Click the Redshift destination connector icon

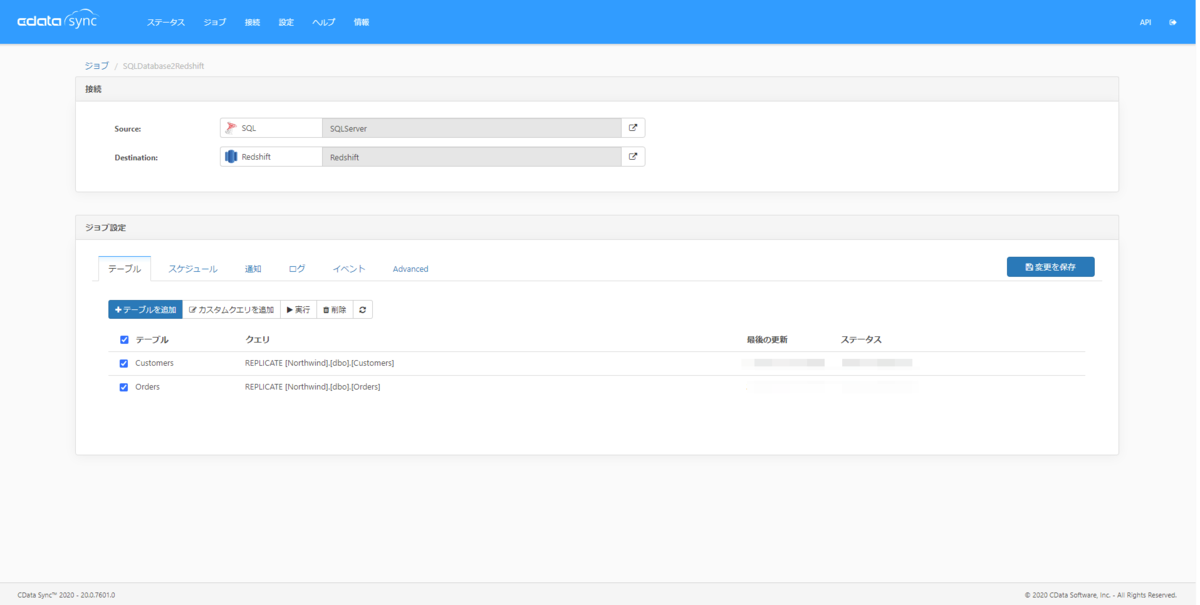[231, 157]
